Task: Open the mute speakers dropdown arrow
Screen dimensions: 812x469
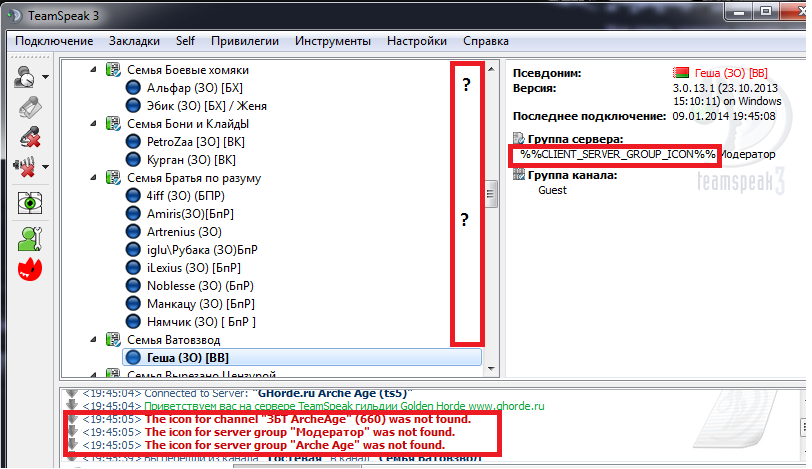Action: tap(46, 167)
